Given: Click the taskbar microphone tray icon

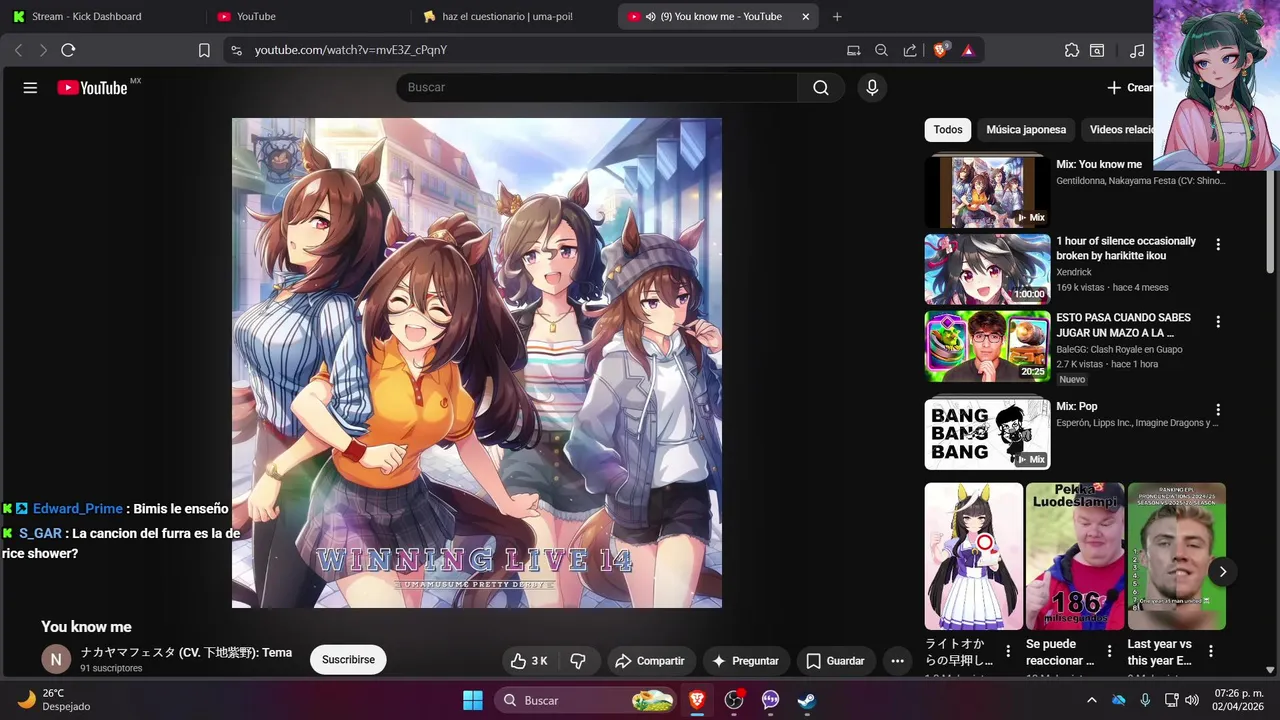Looking at the screenshot, I should coord(1145,700).
